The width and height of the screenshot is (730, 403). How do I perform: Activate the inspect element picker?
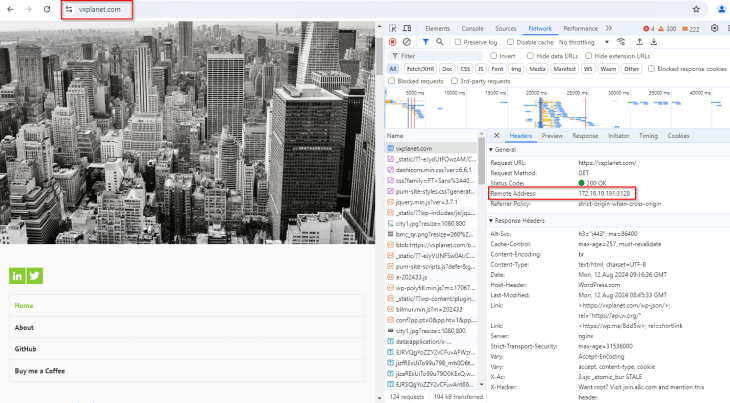[x=392, y=29]
